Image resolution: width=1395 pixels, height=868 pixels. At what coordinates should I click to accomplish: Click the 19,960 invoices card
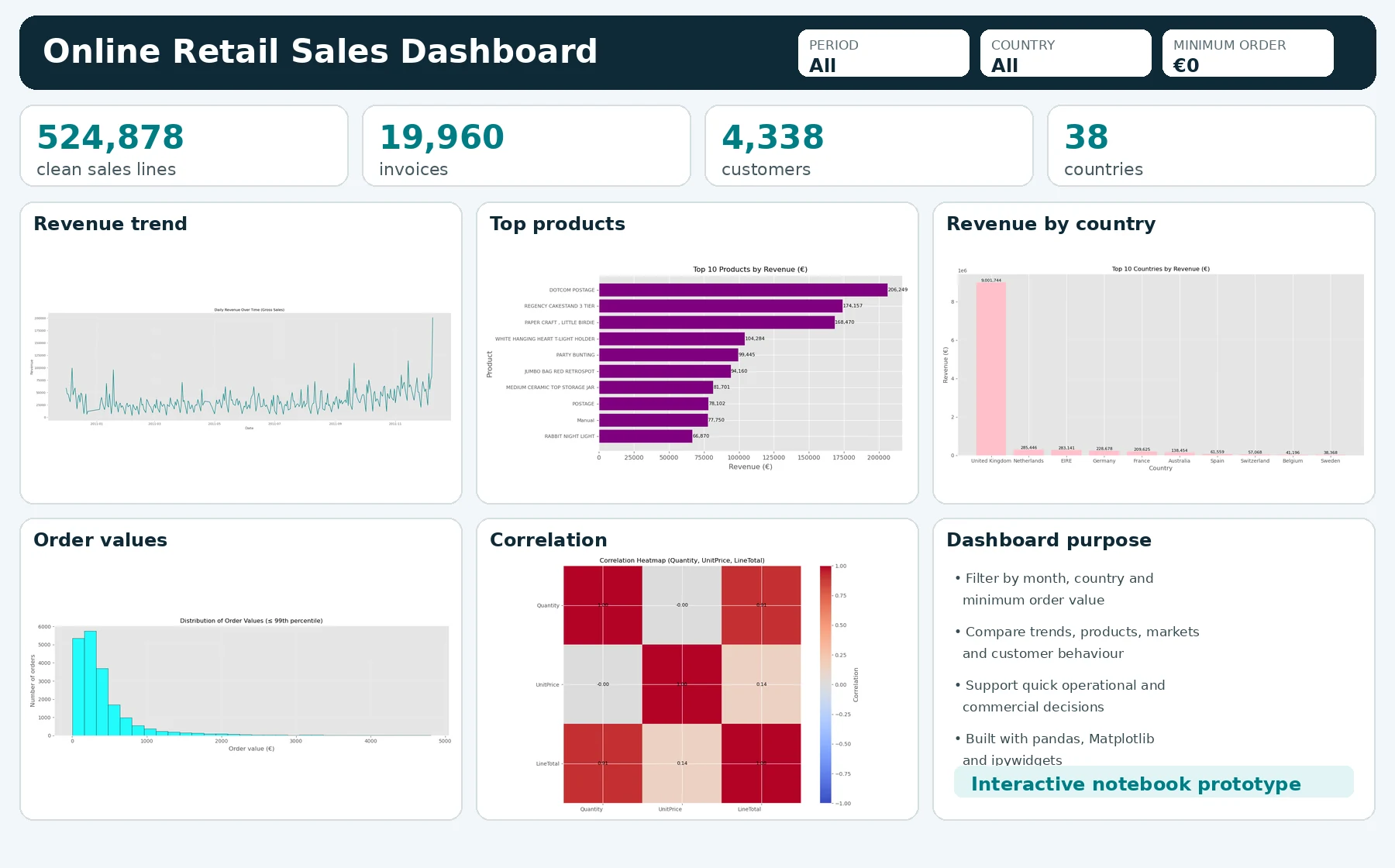(x=526, y=146)
